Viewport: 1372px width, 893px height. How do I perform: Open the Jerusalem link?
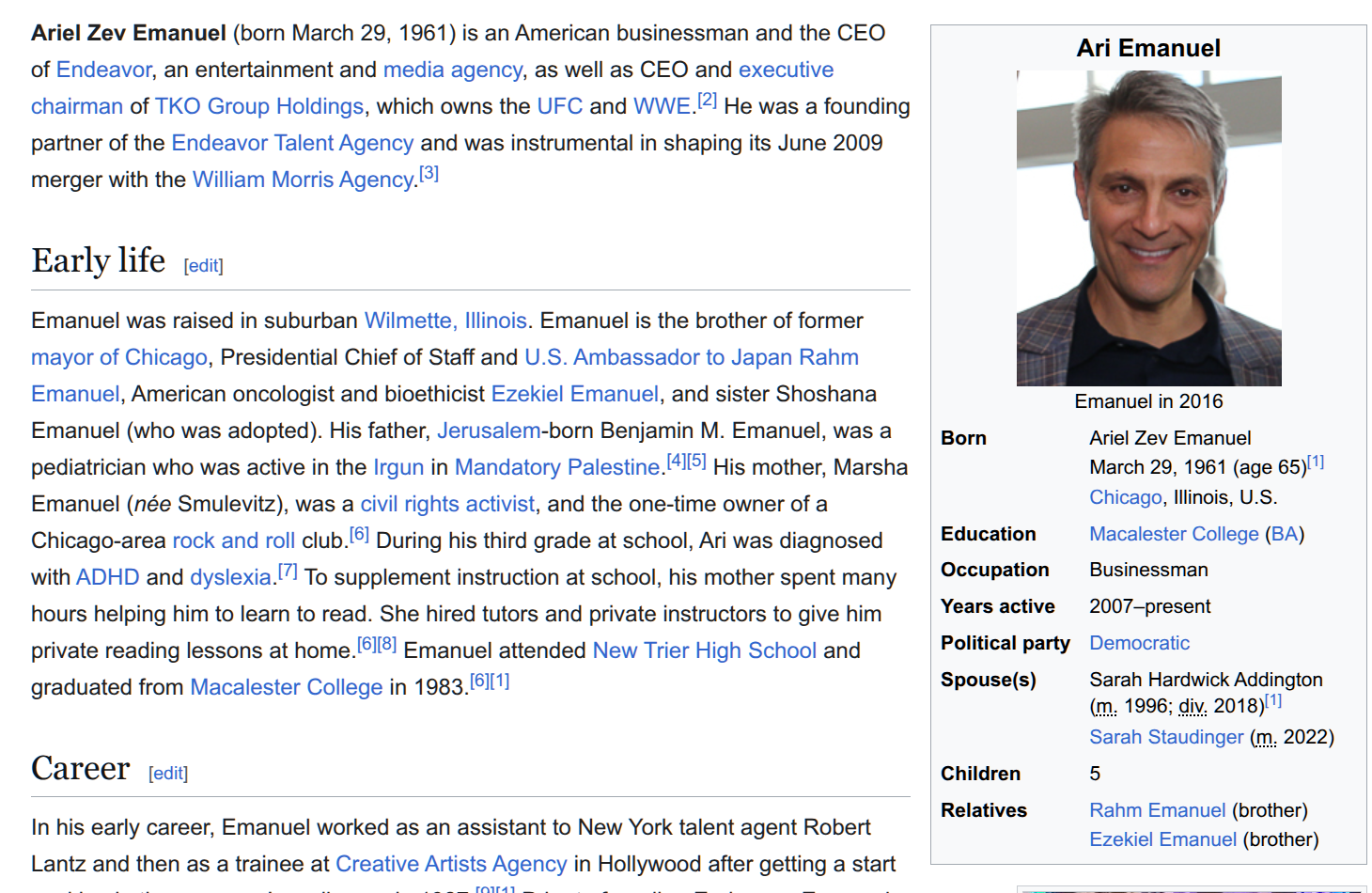tap(489, 431)
